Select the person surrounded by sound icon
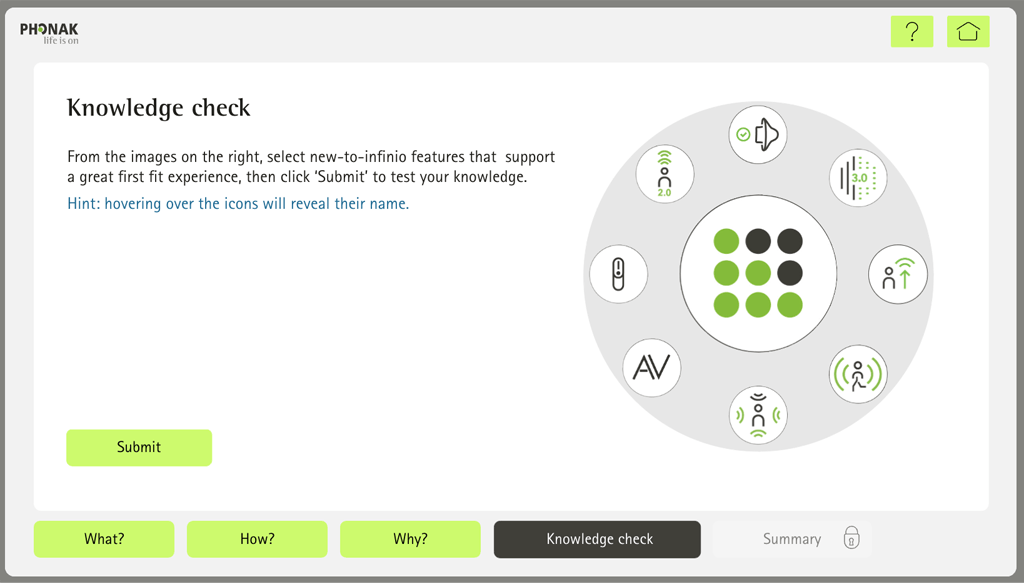Image resolution: width=1024 pixels, height=583 pixels. 758,415
